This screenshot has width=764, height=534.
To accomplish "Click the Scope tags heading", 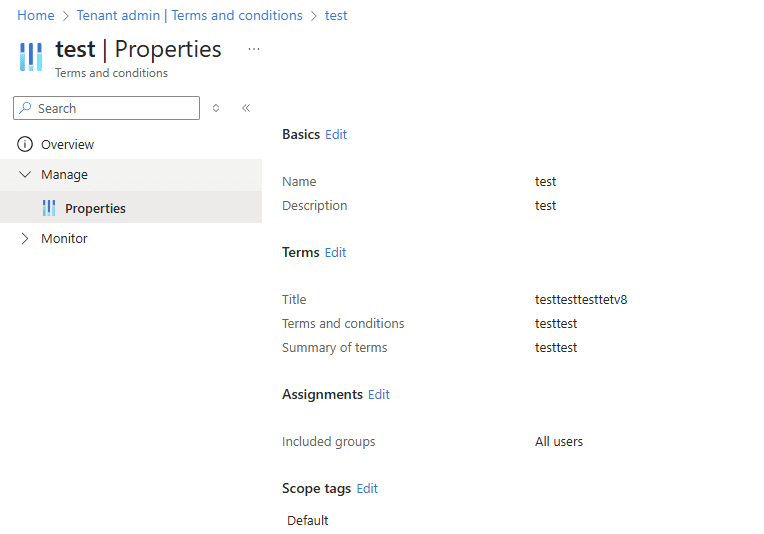I will pos(316,488).
